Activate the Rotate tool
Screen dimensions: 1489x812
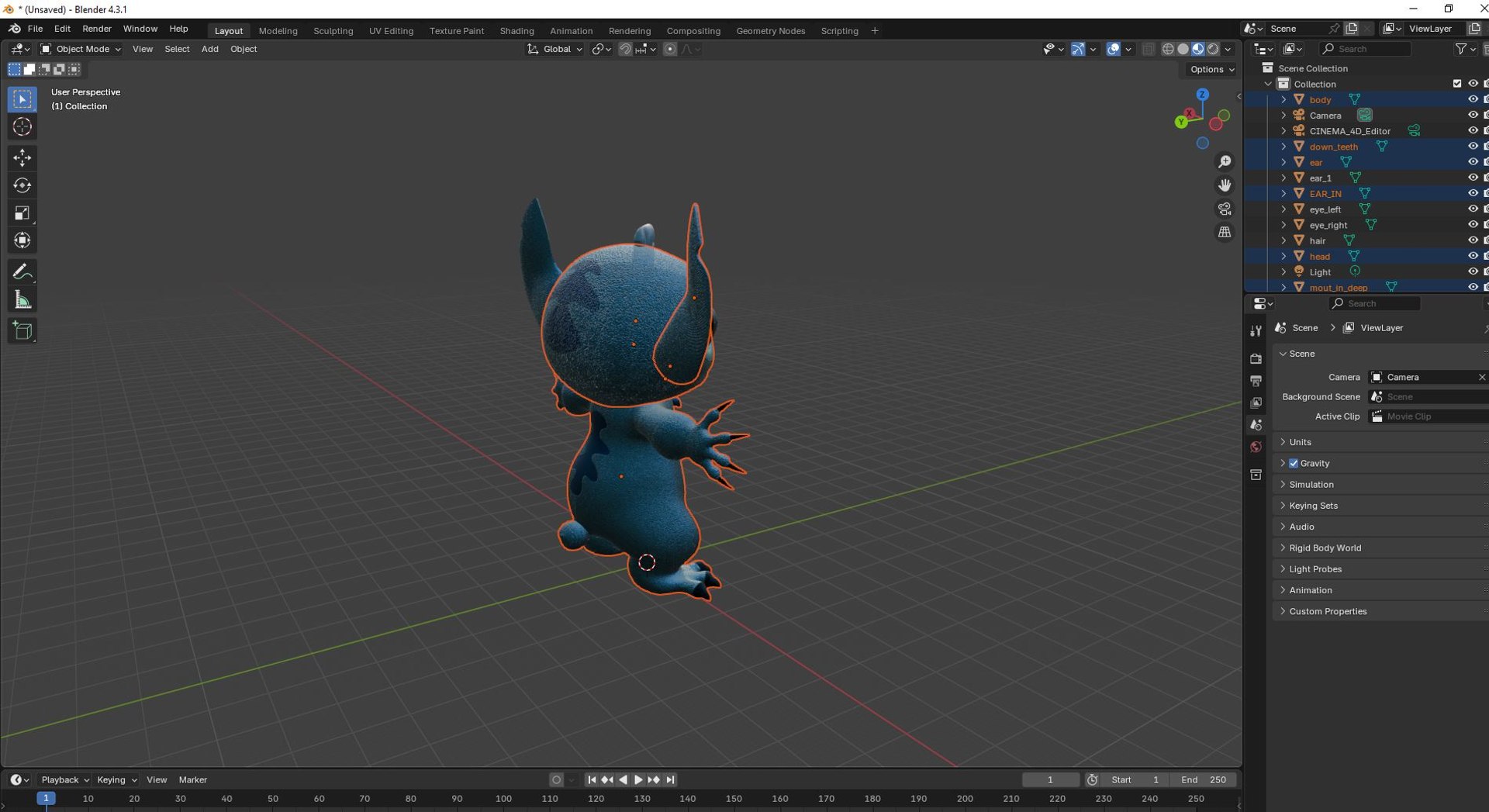22,185
